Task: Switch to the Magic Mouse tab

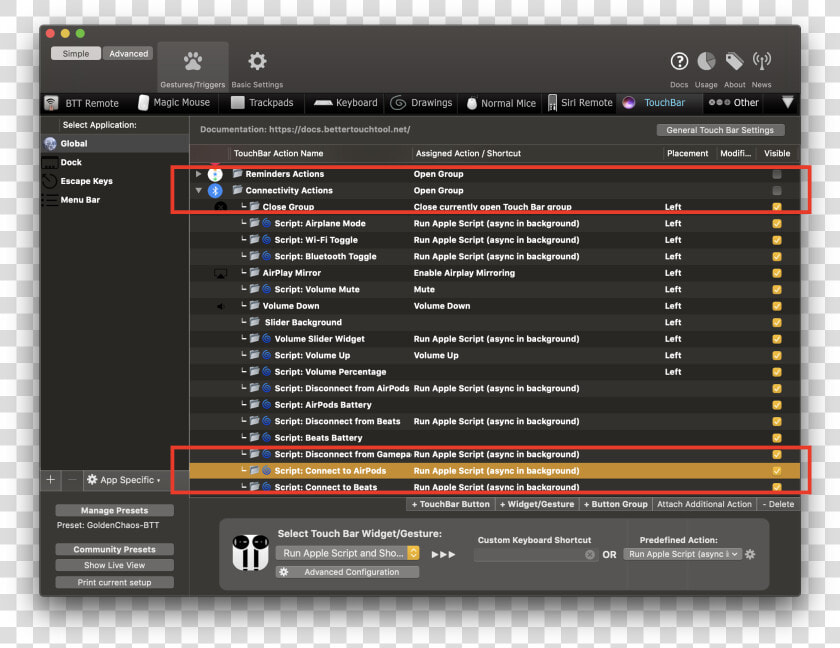Action: [174, 102]
